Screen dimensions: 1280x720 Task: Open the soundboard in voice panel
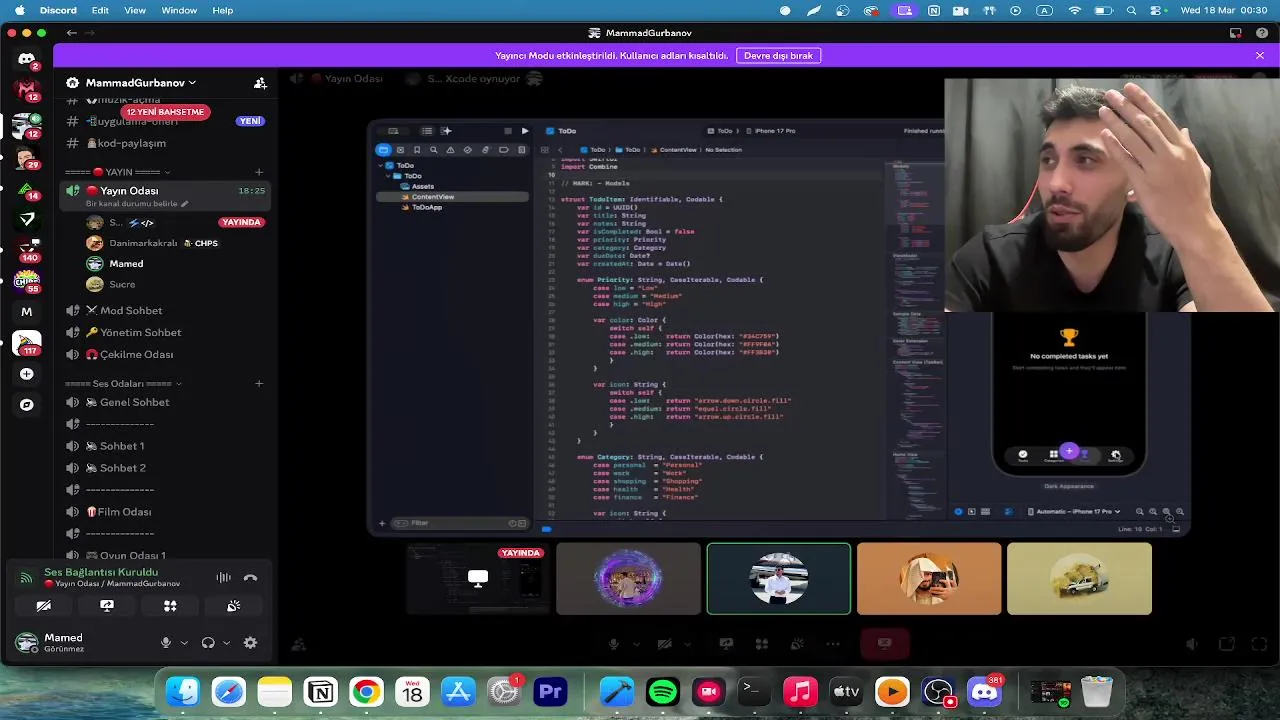click(233, 606)
